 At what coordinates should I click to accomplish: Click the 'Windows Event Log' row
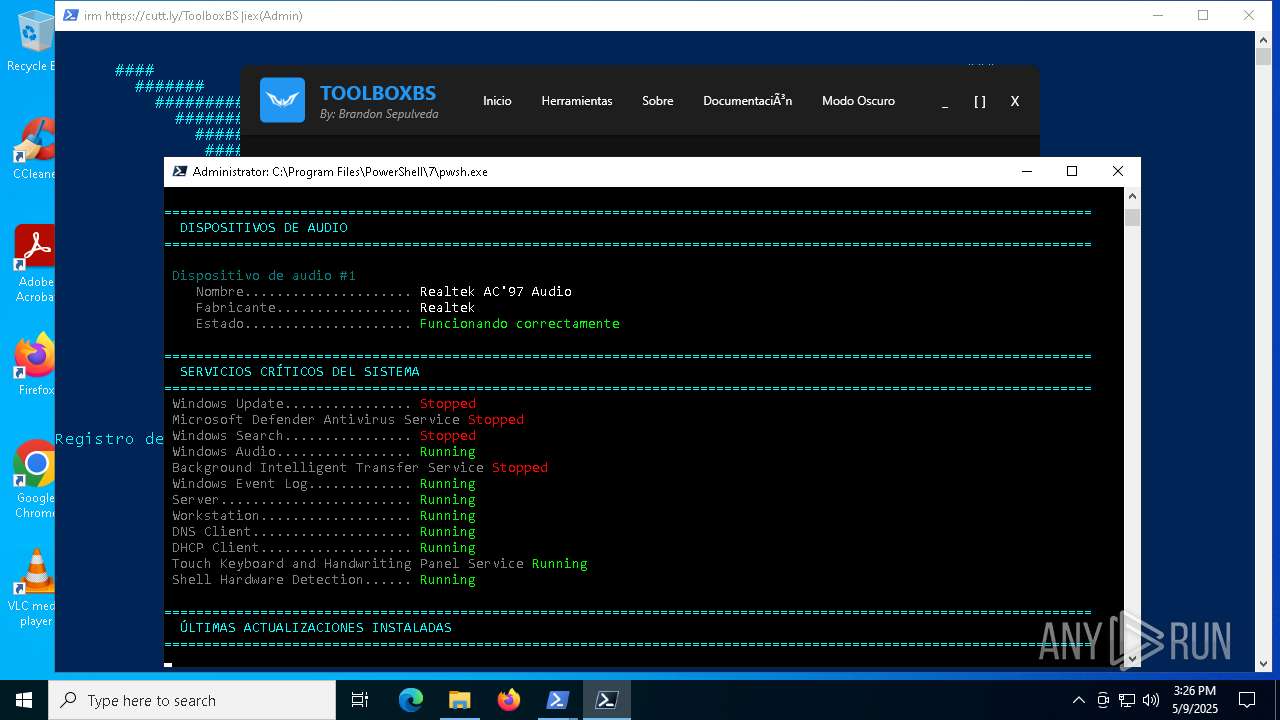(x=324, y=483)
